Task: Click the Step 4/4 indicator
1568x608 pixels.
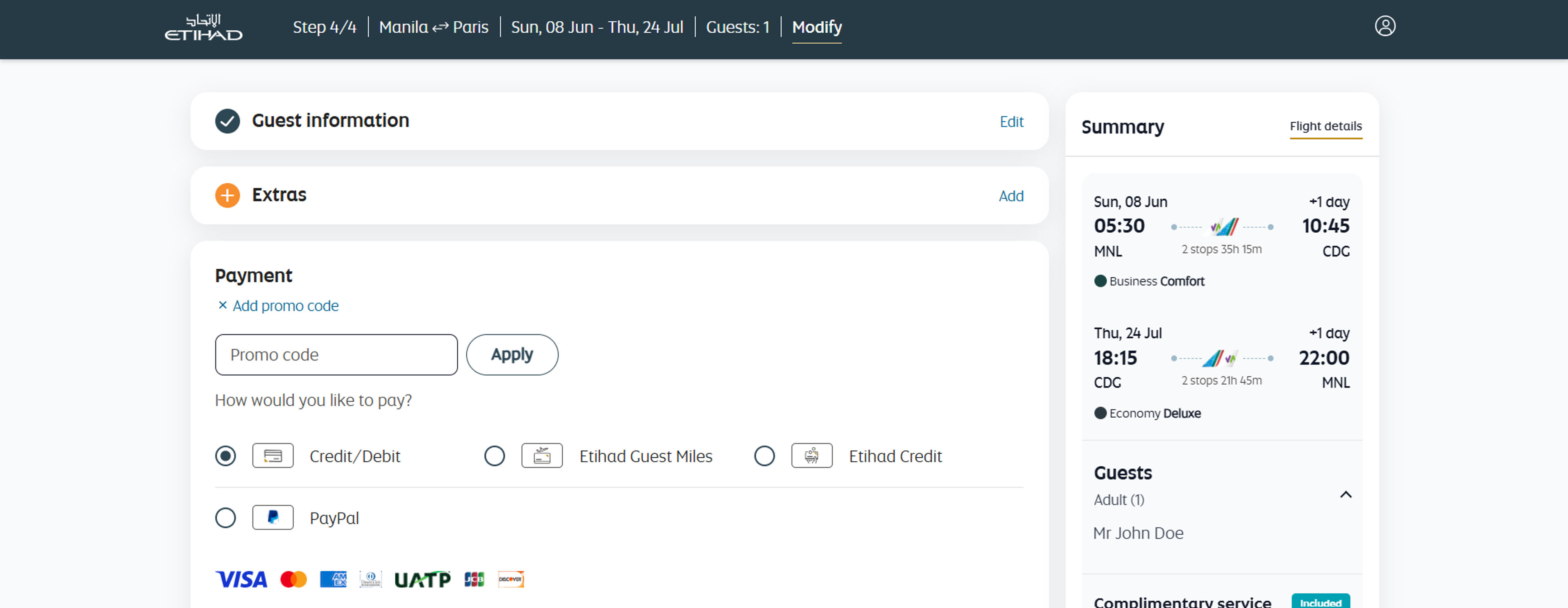Action: 324,27
